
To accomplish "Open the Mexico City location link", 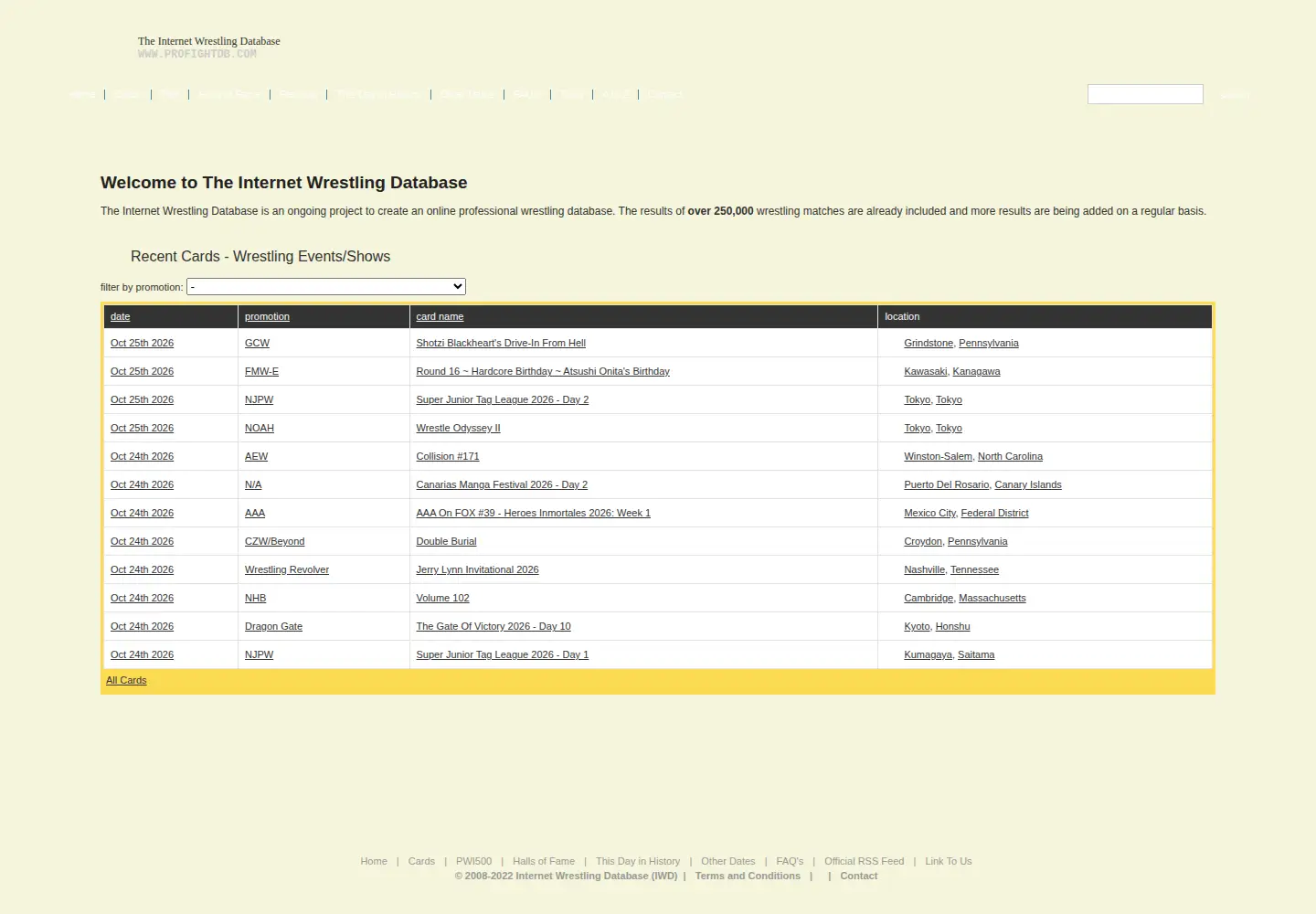I will 929,513.
